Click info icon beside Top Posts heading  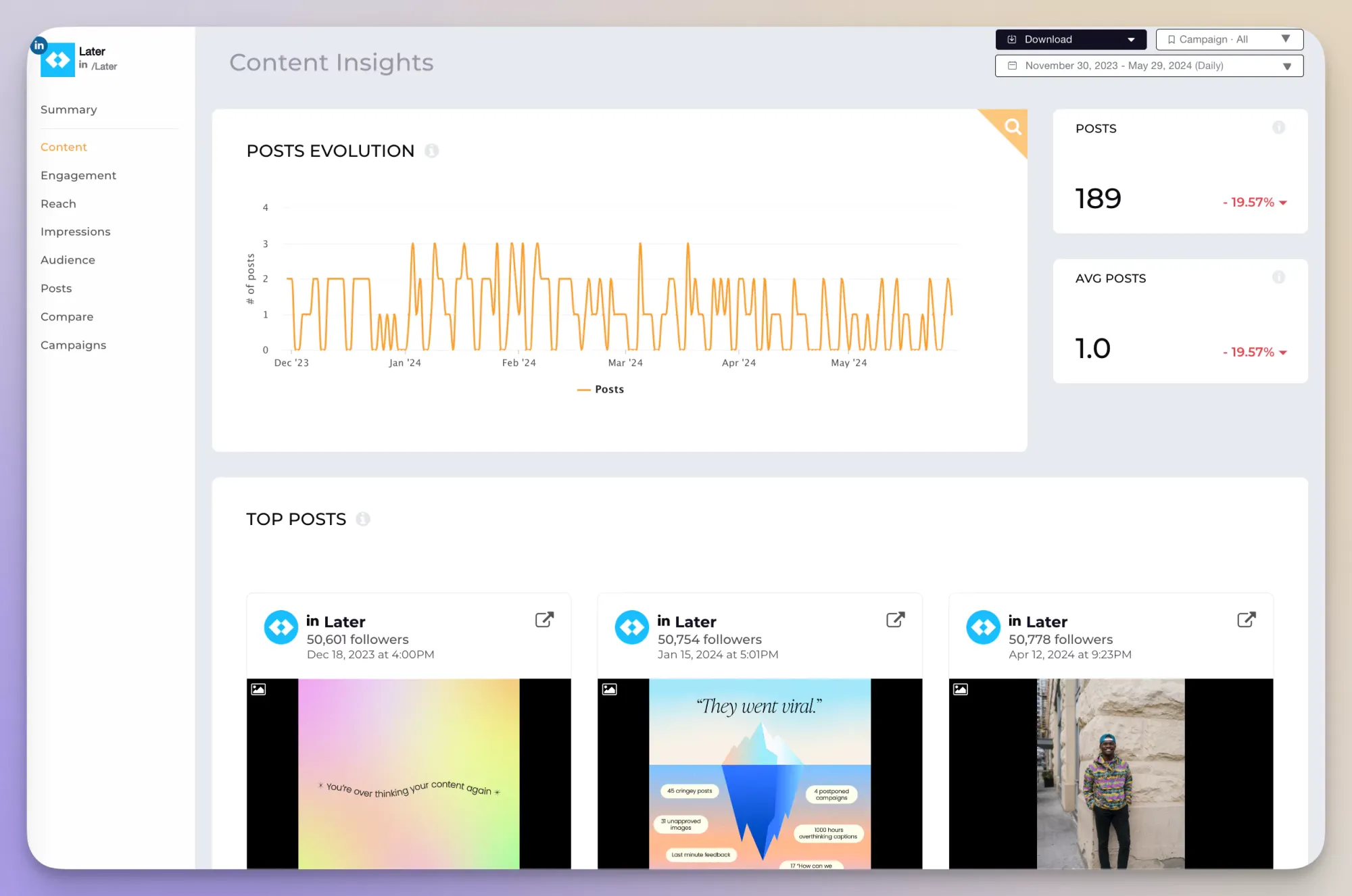[363, 519]
